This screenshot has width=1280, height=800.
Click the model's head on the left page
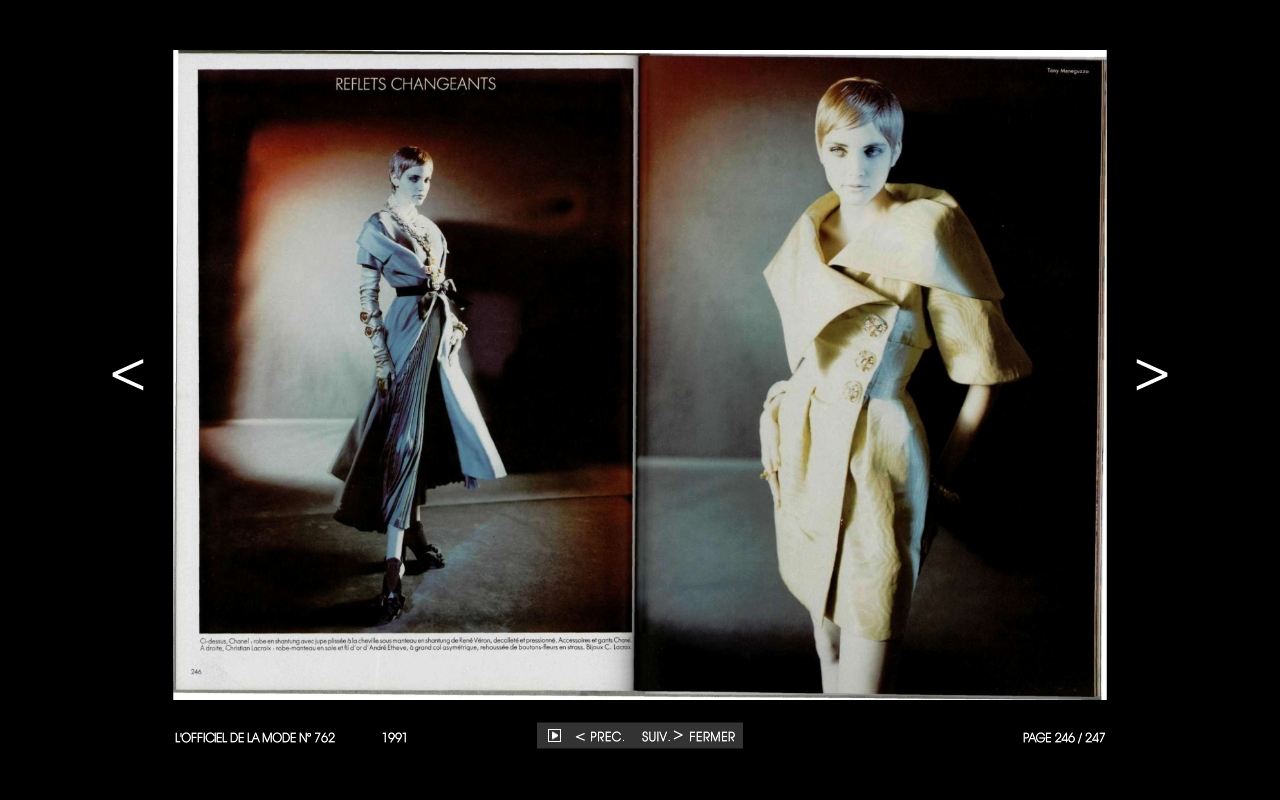click(410, 172)
